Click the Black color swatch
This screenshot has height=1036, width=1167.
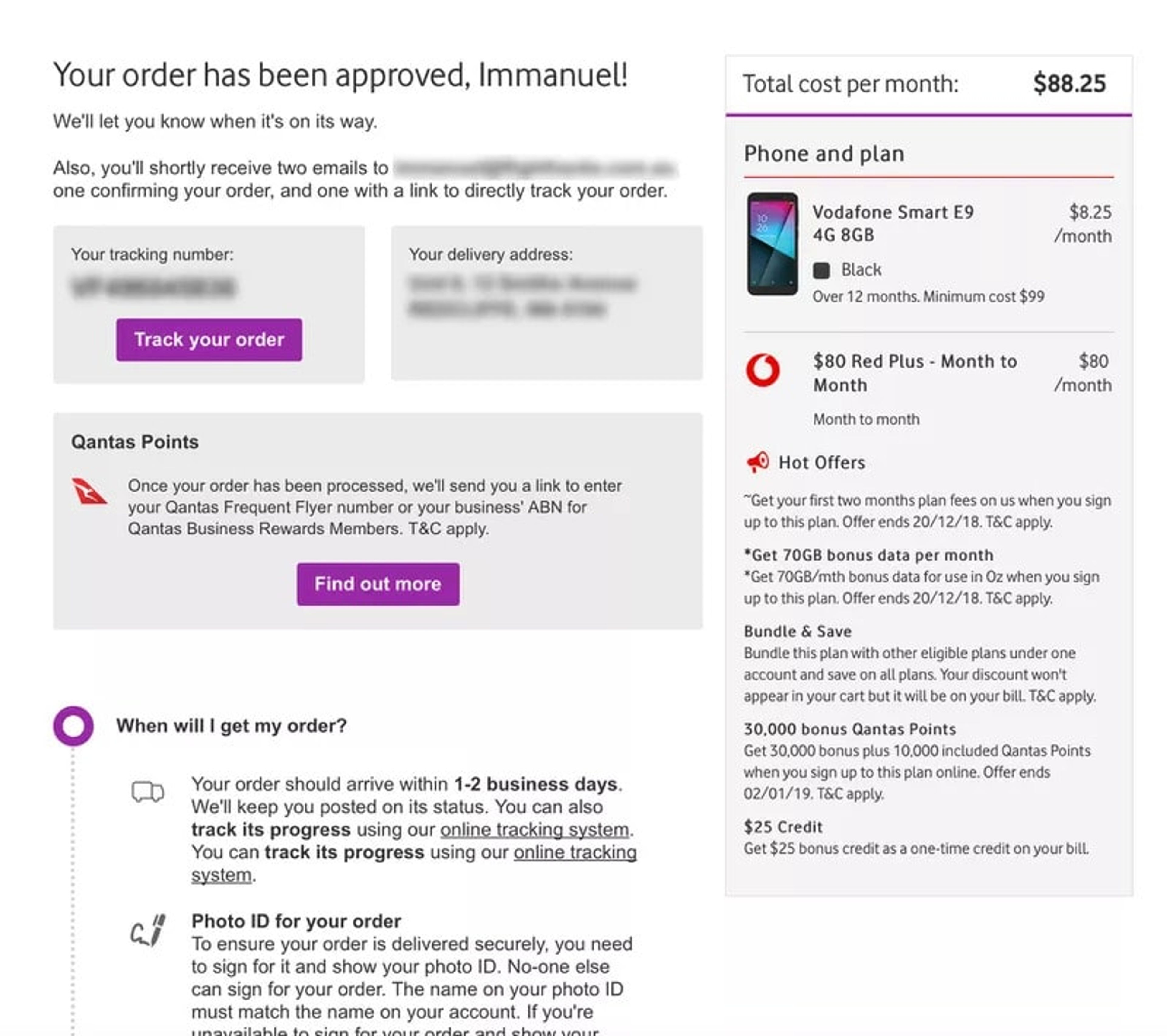tap(821, 270)
